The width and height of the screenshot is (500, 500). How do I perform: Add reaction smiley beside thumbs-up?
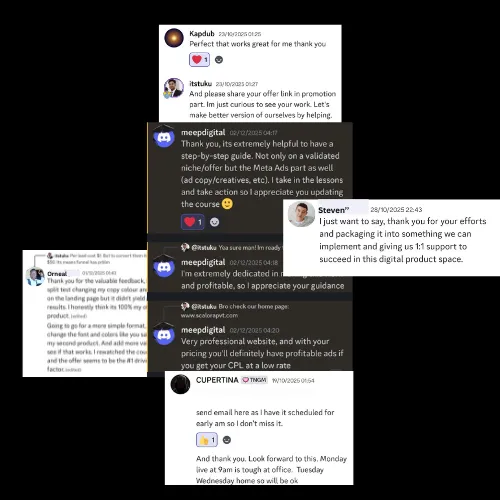227,440
